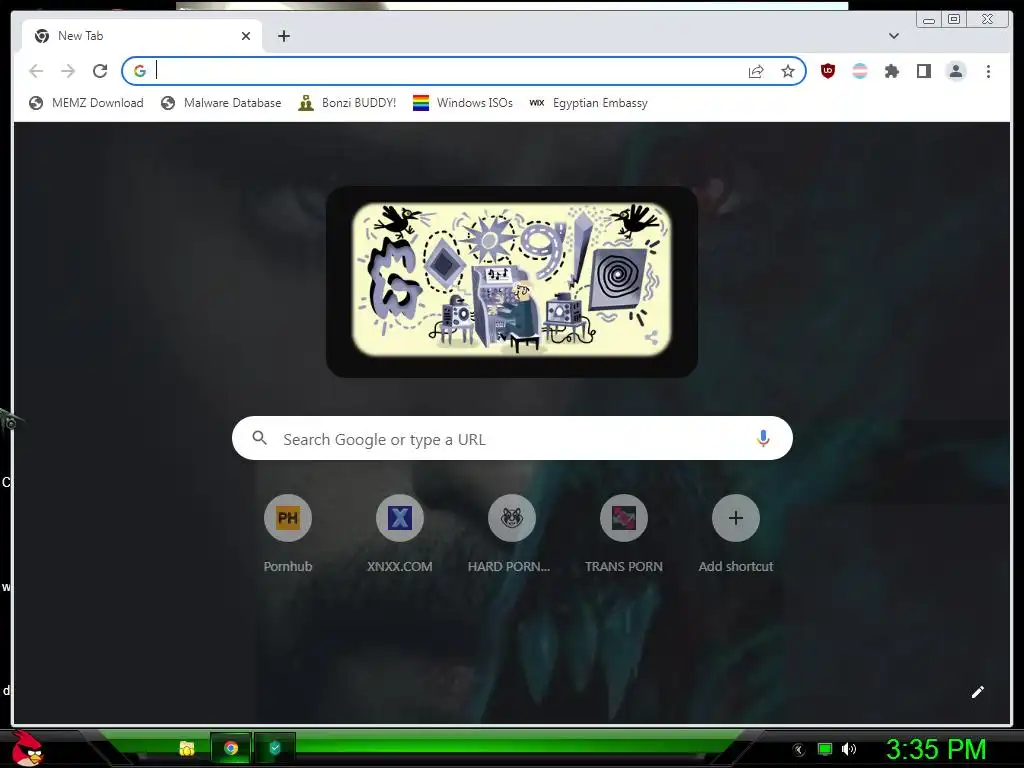Select the New Tab tab
The height and width of the screenshot is (768, 1024).
pos(142,36)
